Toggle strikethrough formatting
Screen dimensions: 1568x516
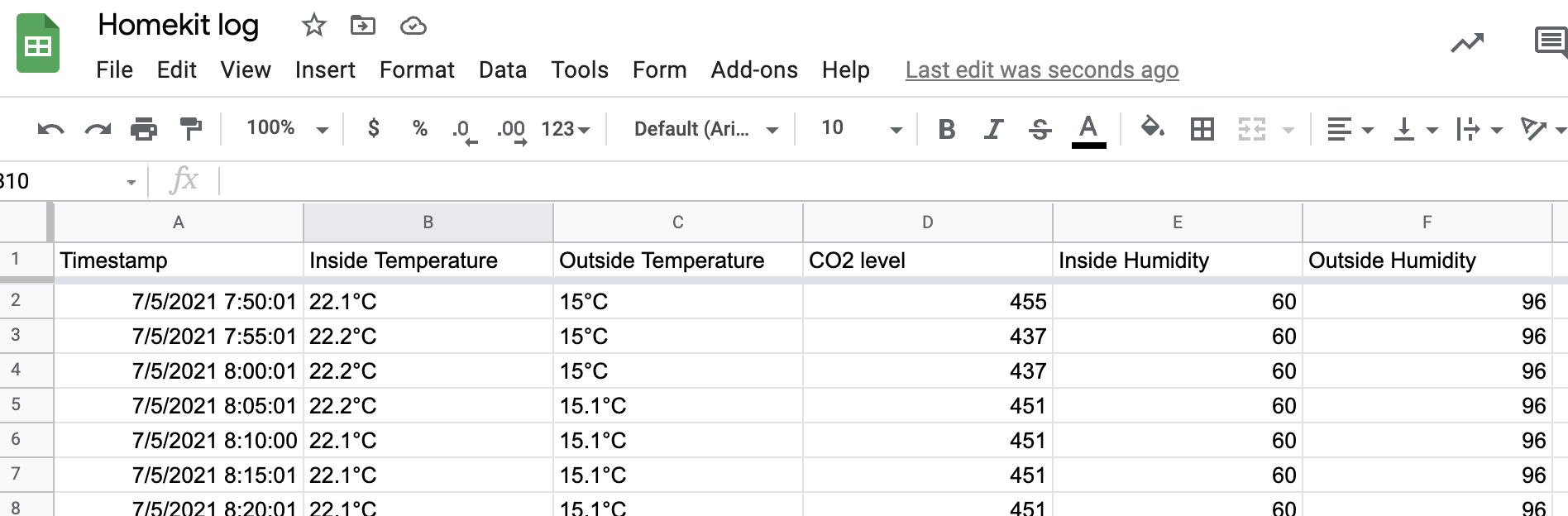[1040, 129]
